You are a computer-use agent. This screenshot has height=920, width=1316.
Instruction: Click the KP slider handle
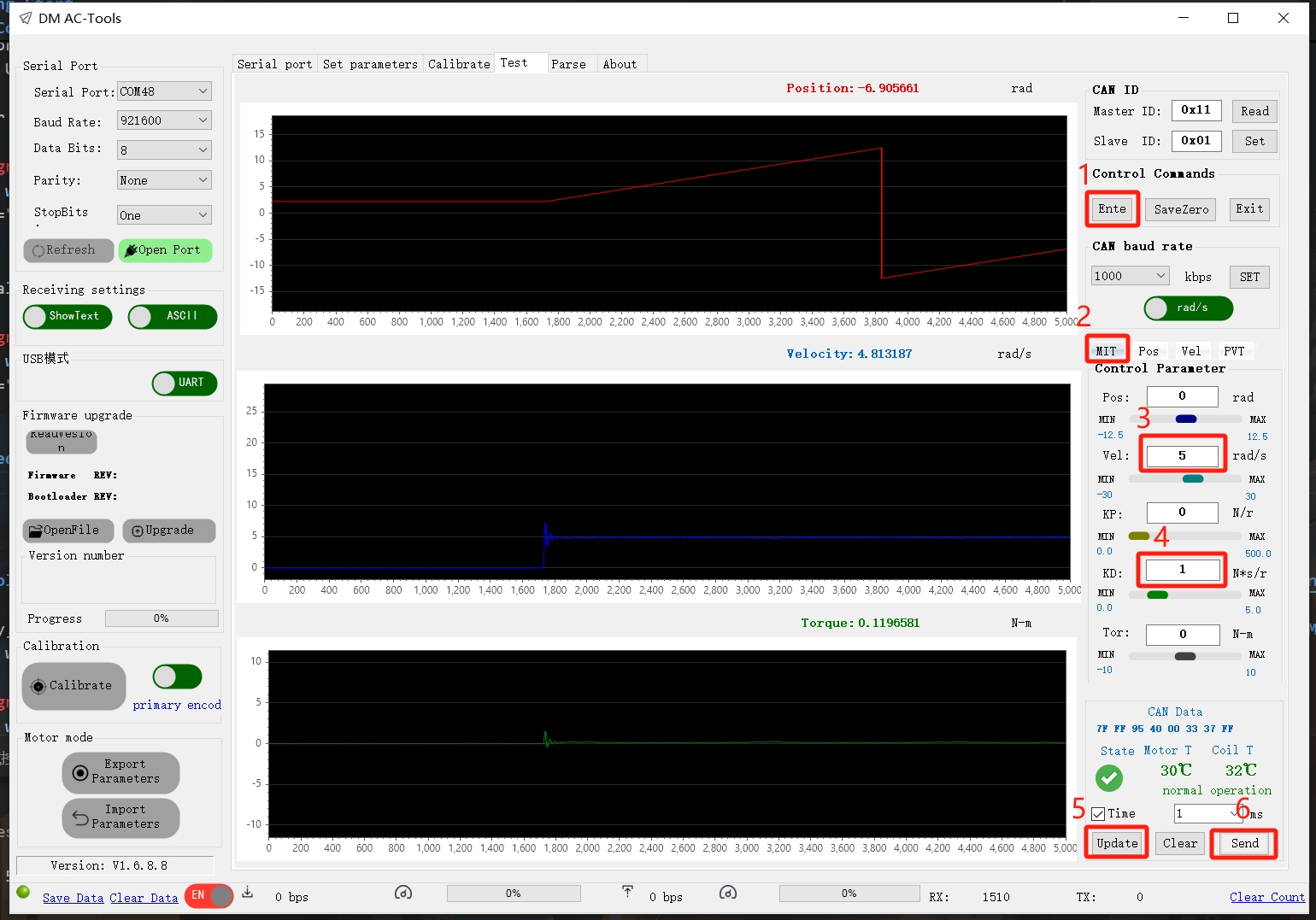point(1139,536)
